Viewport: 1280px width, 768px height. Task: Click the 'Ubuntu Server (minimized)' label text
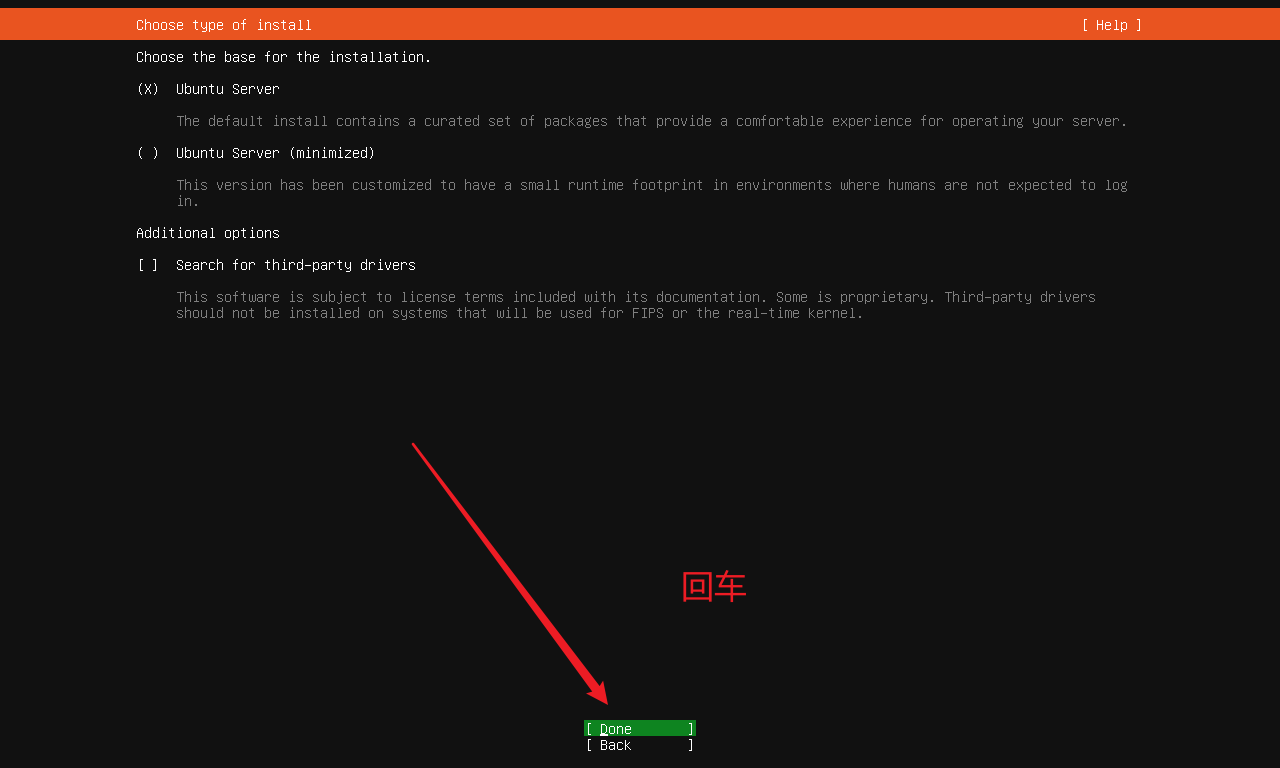pos(276,153)
